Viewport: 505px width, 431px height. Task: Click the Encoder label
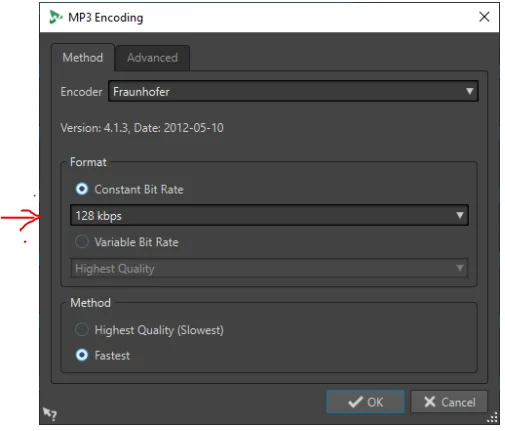tap(81, 92)
